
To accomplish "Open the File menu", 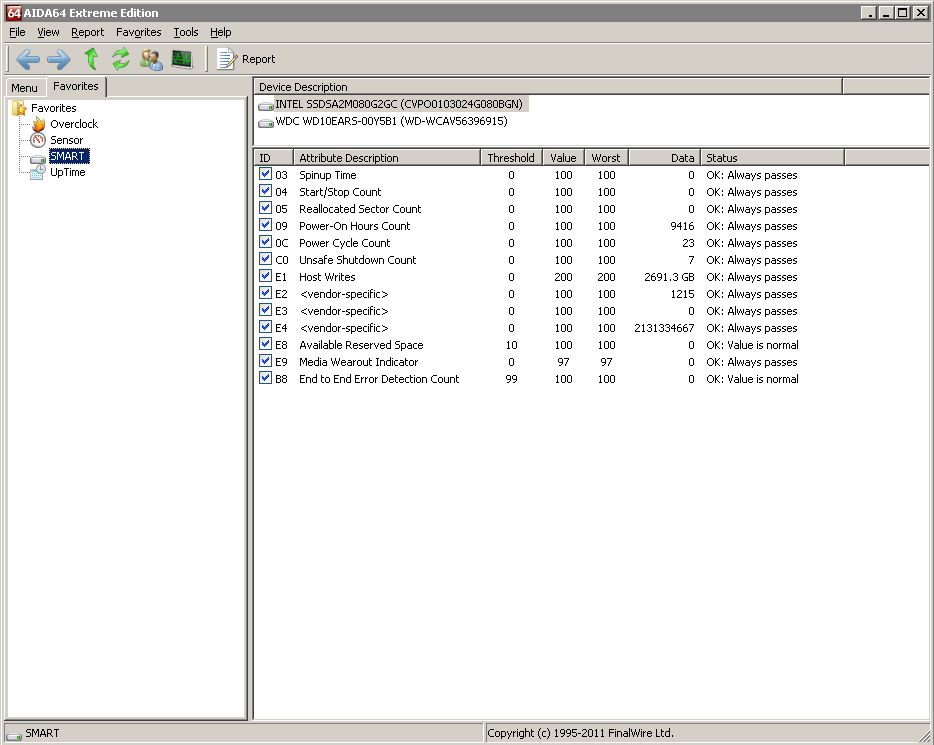I will (17, 32).
